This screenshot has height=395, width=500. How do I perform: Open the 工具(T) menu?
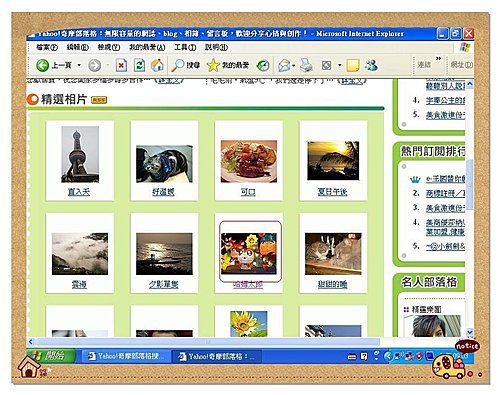[185, 47]
